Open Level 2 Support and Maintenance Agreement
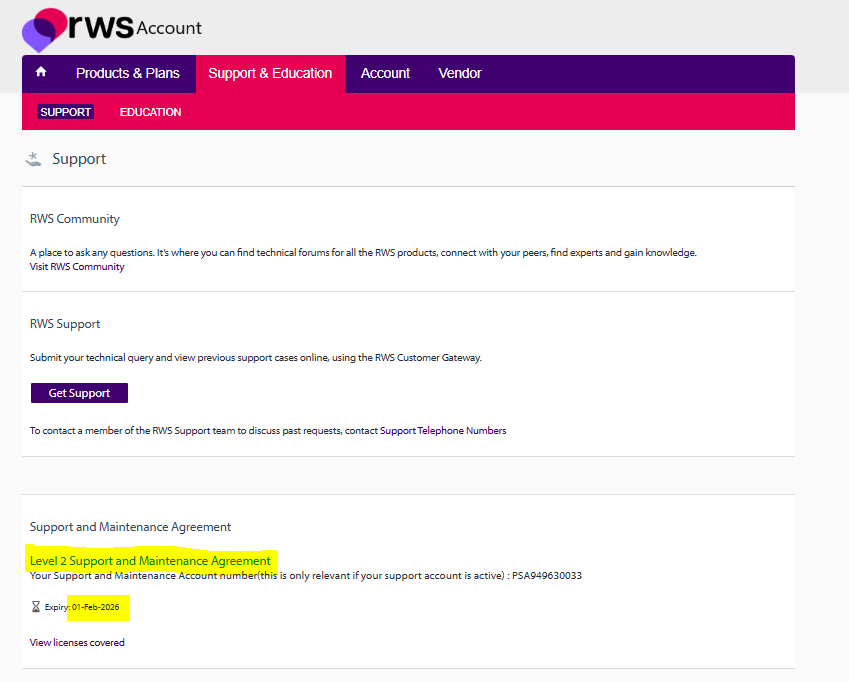849x682 pixels. (150, 561)
